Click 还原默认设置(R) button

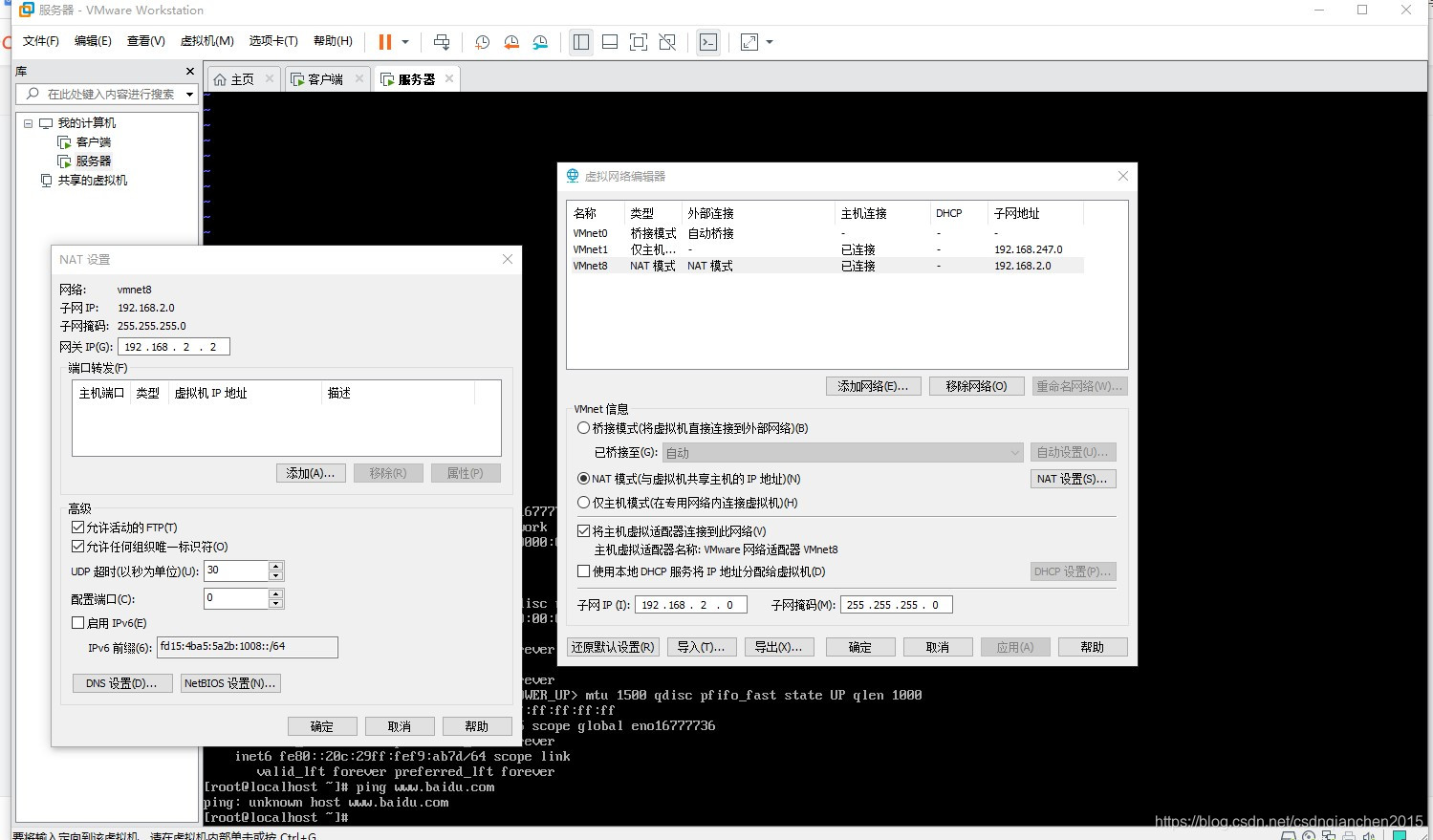(x=613, y=647)
